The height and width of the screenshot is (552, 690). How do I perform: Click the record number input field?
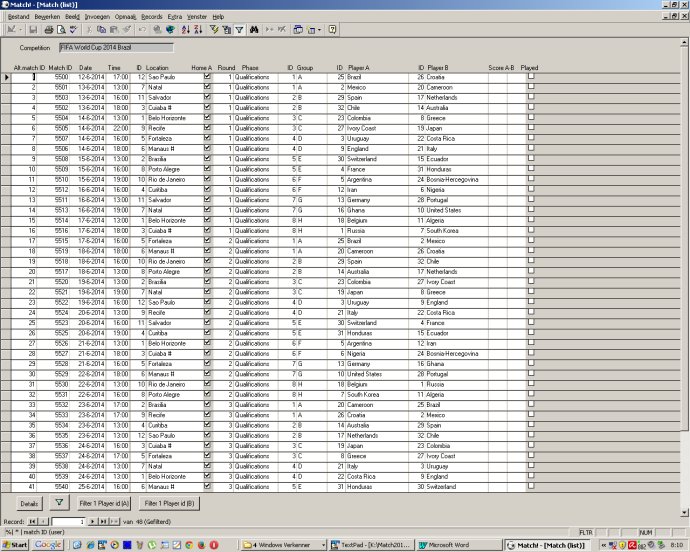(x=68, y=522)
